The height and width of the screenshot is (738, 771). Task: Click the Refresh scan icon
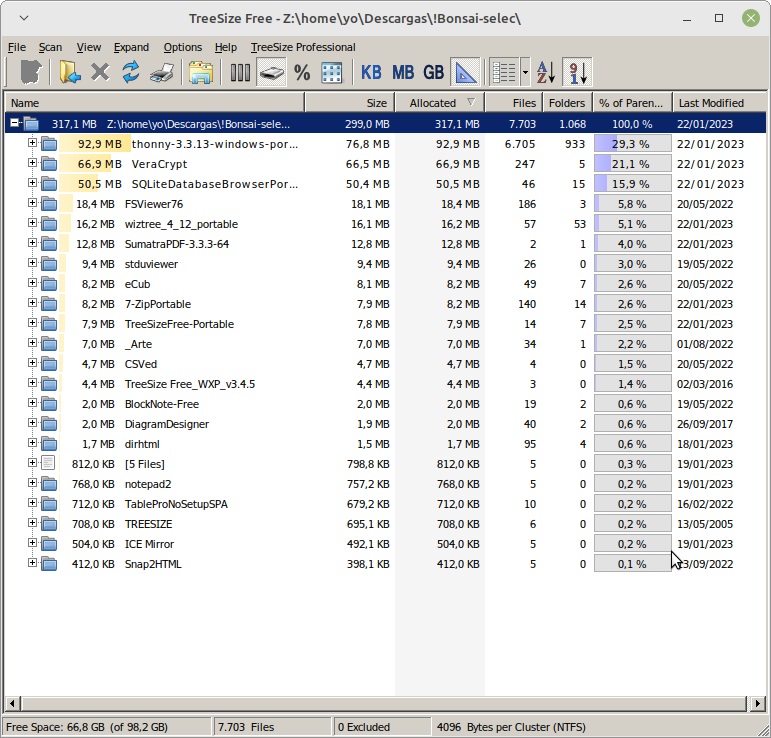click(x=130, y=72)
